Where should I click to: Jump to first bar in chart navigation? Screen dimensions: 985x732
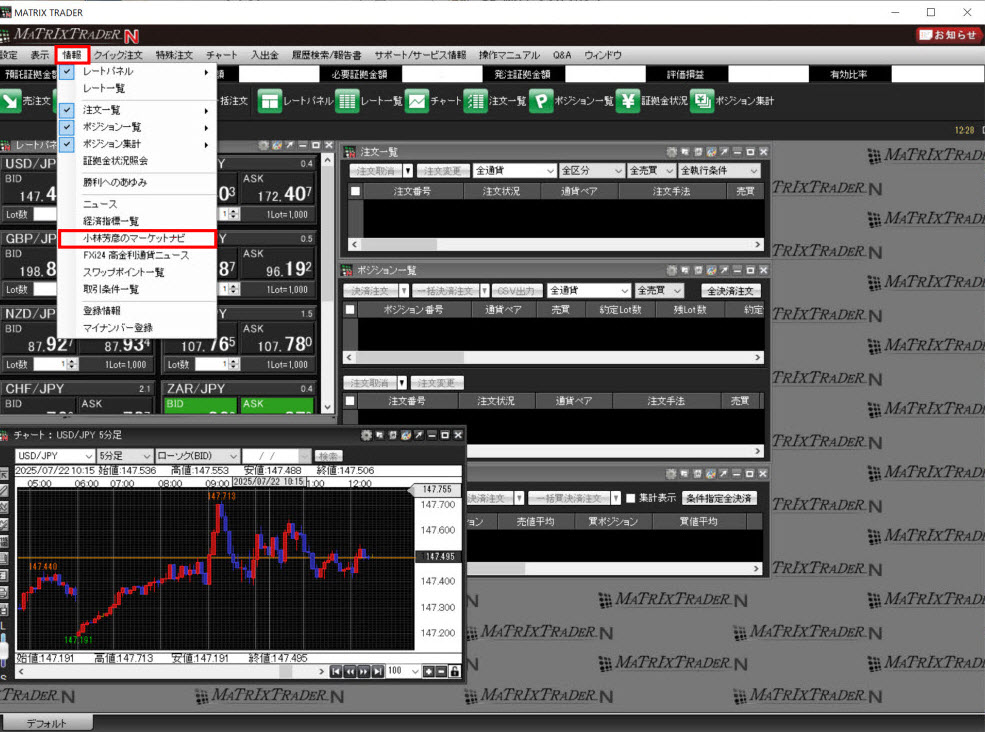(336, 672)
